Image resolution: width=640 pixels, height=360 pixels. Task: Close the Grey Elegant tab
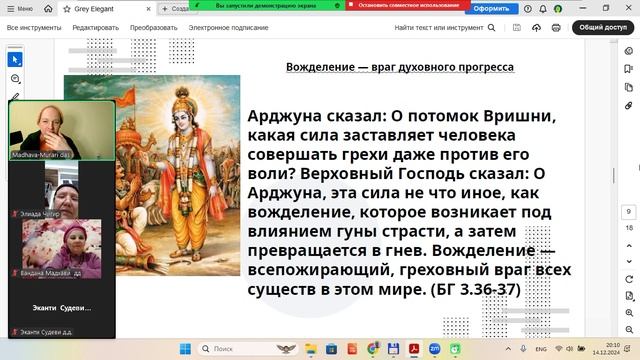click(x=148, y=9)
